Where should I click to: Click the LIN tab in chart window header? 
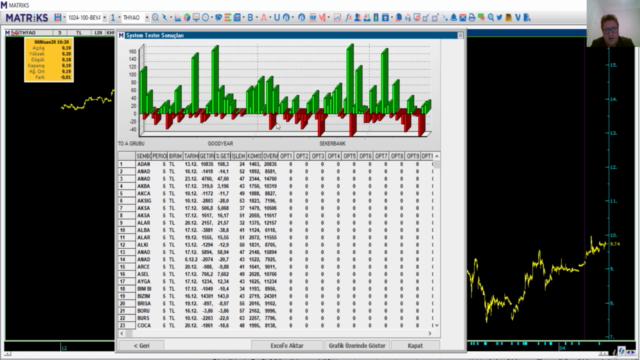coord(98,33)
